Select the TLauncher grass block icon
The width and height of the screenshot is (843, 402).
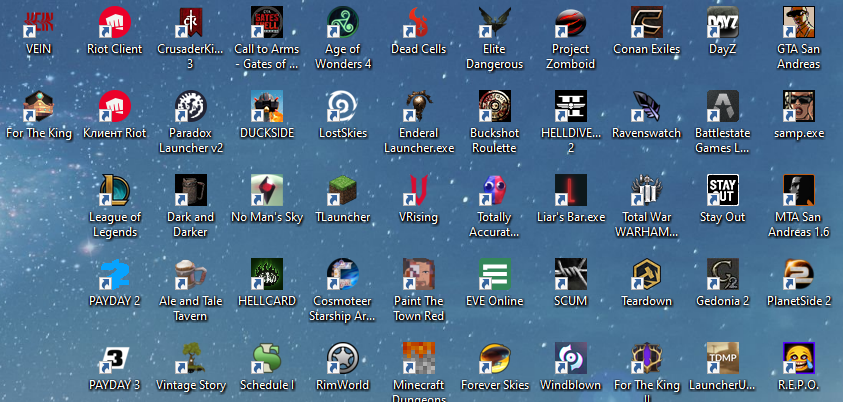(343, 190)
